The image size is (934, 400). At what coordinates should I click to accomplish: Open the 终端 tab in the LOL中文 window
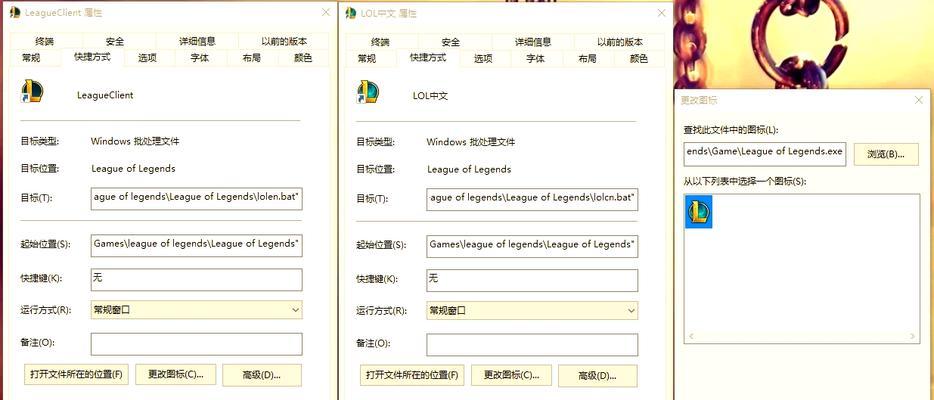click(x=380, y=42)
